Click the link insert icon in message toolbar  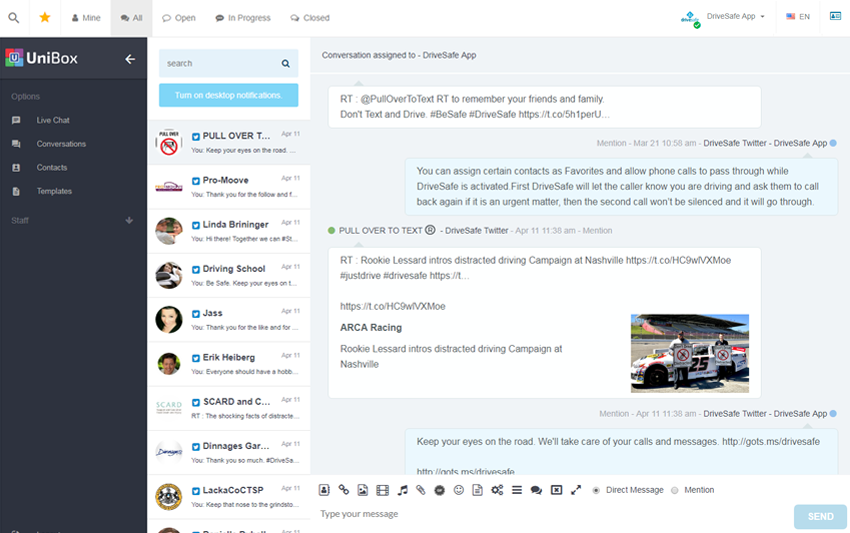pos(344,490)
